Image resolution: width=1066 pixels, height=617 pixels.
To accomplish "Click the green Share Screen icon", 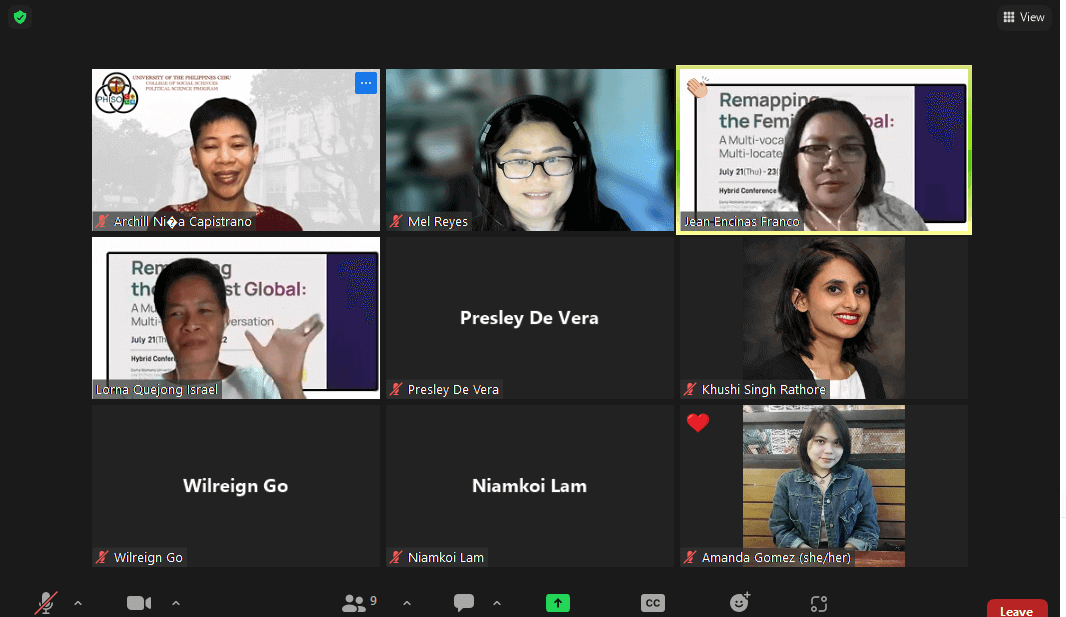I will click(557, 602).
